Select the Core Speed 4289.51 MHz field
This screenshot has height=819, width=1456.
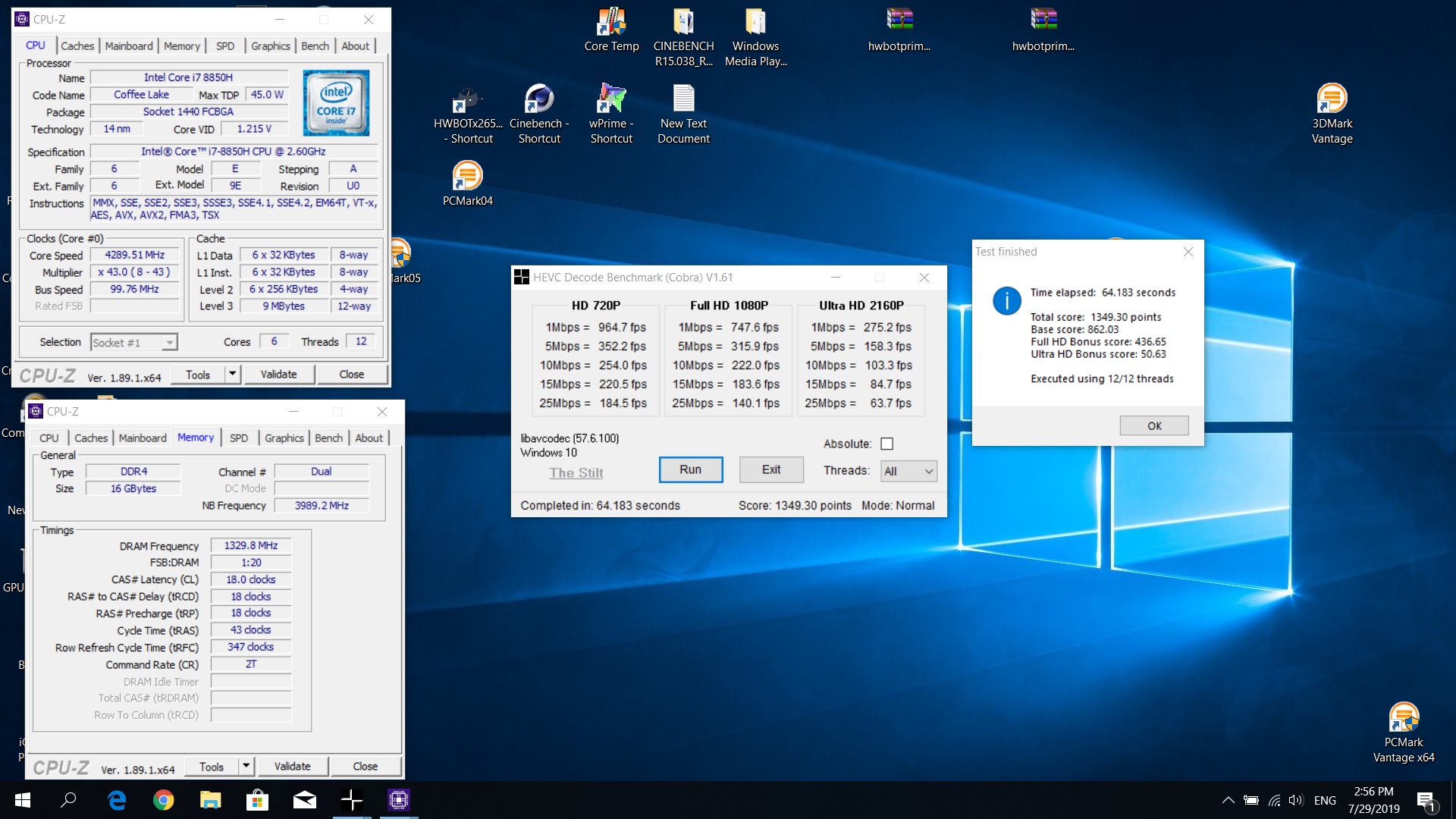point(134,256)
